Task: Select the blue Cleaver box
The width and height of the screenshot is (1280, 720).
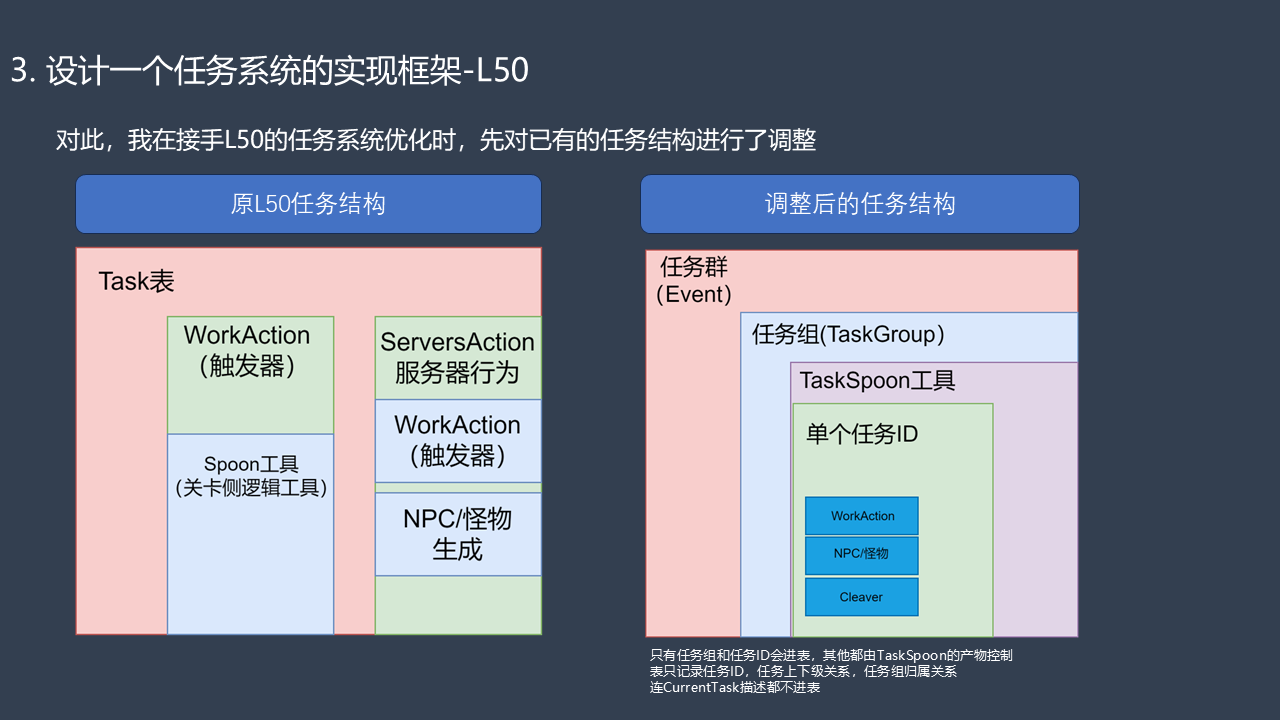Action: tap(862, 597)
